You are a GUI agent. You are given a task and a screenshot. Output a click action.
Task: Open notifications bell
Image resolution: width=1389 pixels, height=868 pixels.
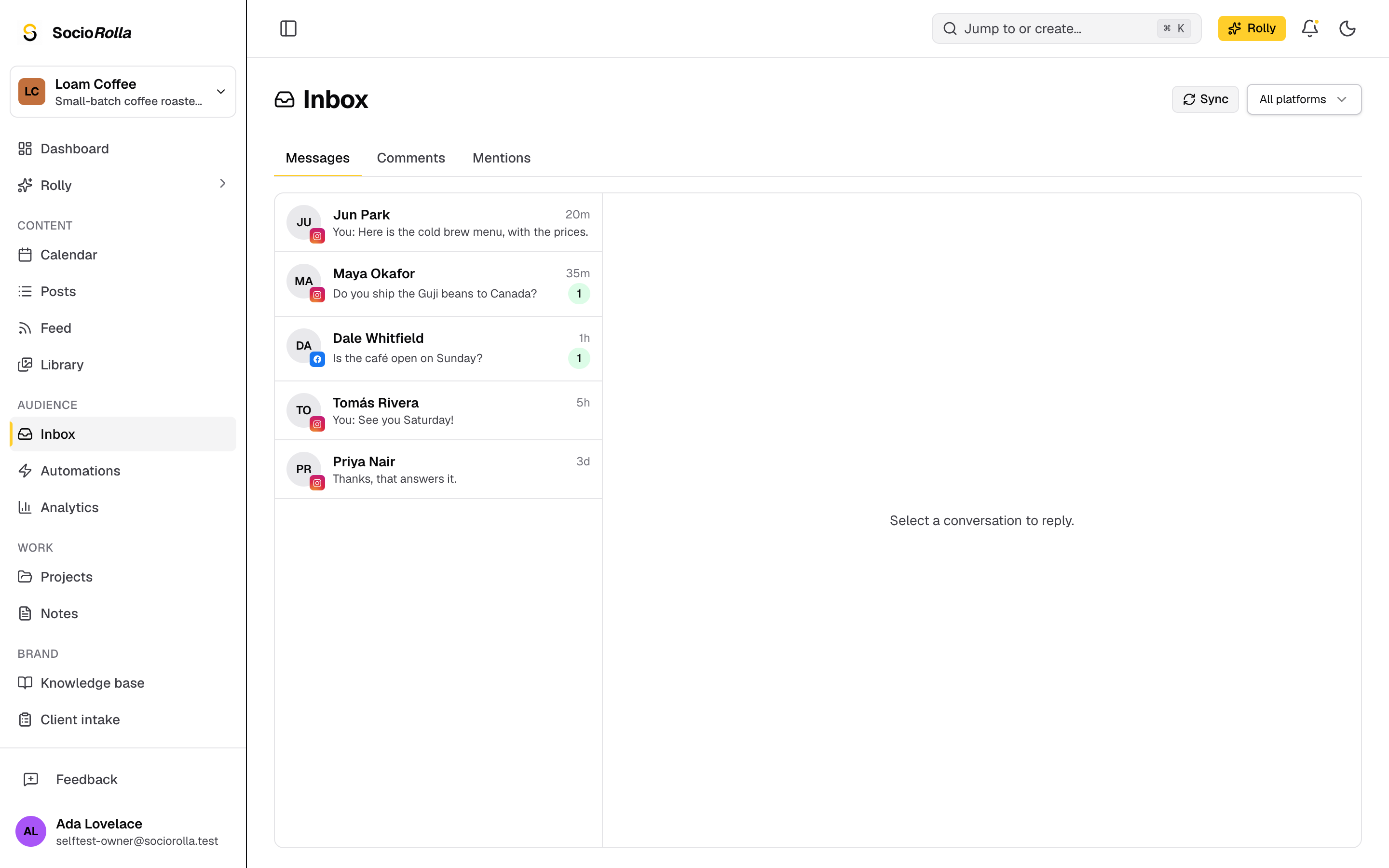pyautogui.click(x=1309, y=28)
